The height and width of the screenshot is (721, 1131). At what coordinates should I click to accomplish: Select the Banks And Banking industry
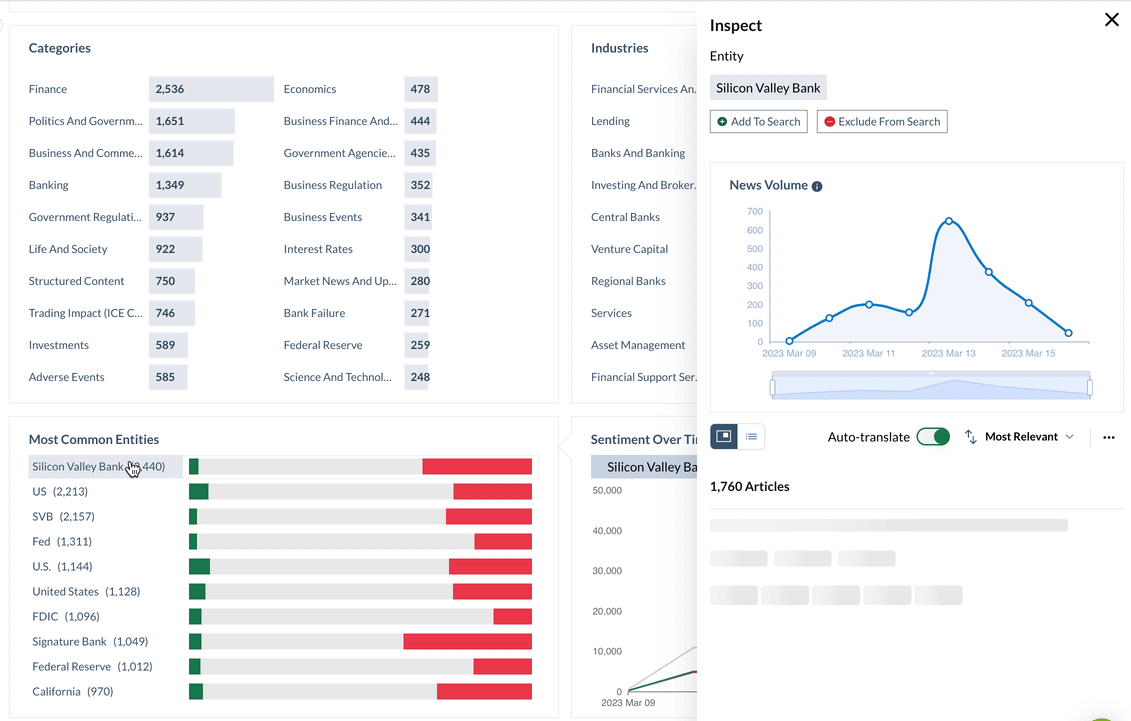638,153
